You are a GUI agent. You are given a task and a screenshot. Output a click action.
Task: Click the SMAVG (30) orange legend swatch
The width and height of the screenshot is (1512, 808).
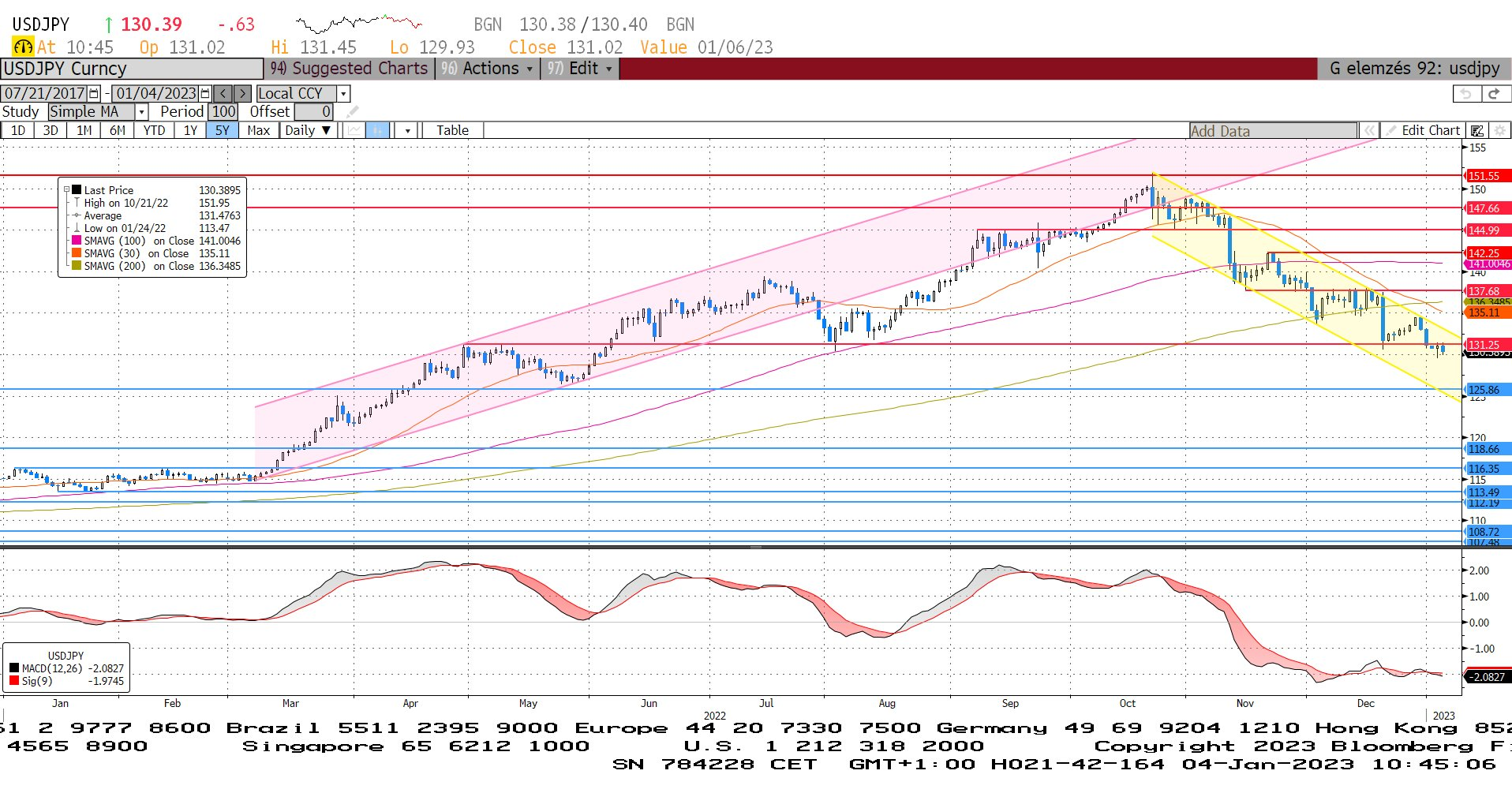pos(77,253)
